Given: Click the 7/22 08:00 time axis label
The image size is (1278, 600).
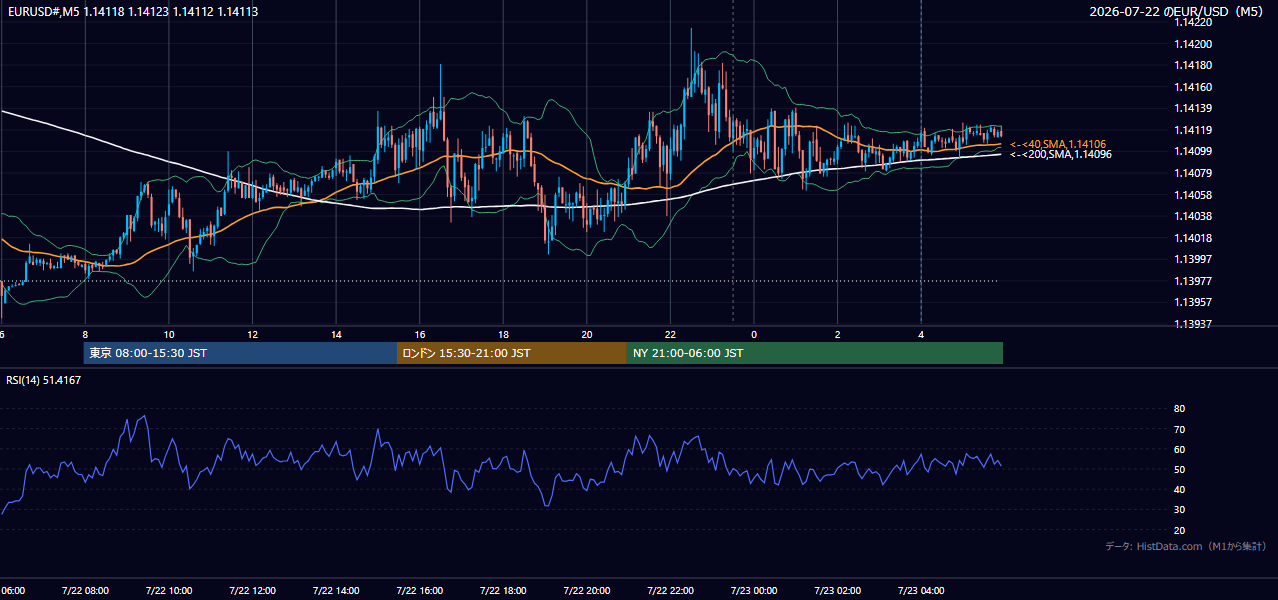Looking at the screenshot, I should [x=85, y=591].
